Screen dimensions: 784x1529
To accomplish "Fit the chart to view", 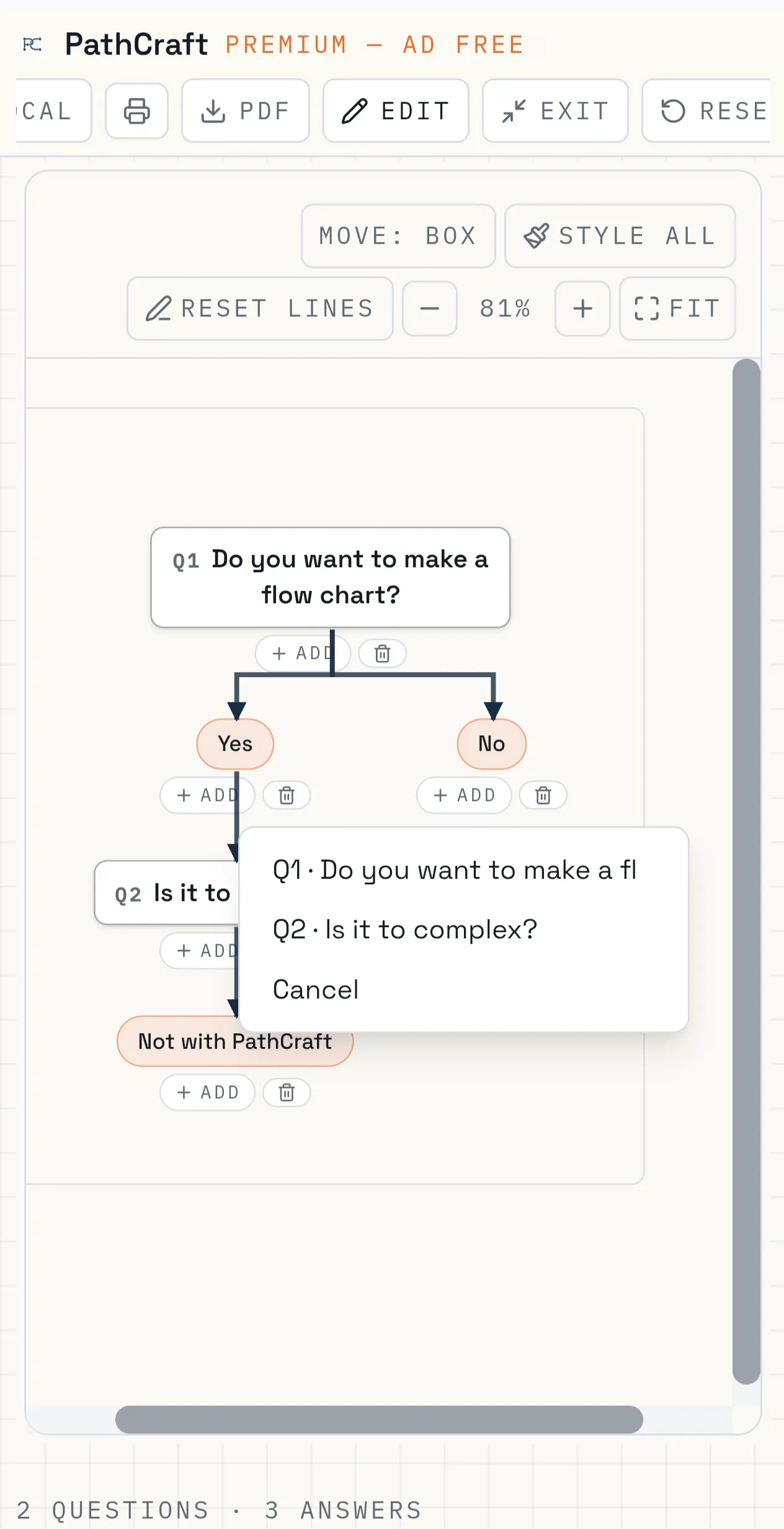I will click(677, 308).
